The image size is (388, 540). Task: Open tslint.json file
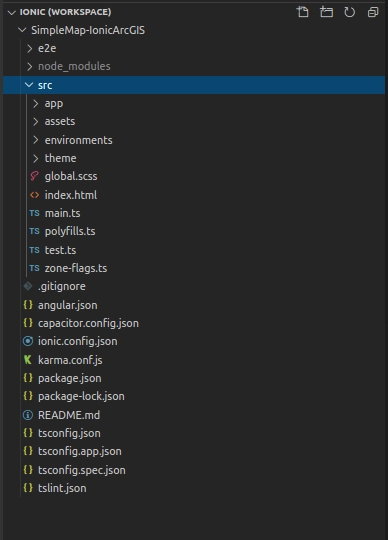click(x=62, y=488)
